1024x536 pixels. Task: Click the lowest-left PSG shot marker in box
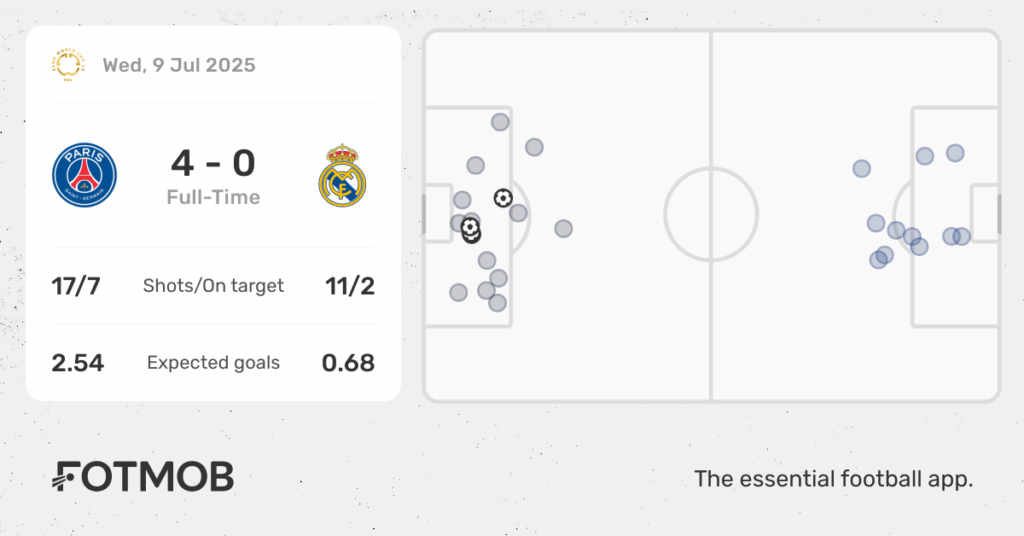458,292
